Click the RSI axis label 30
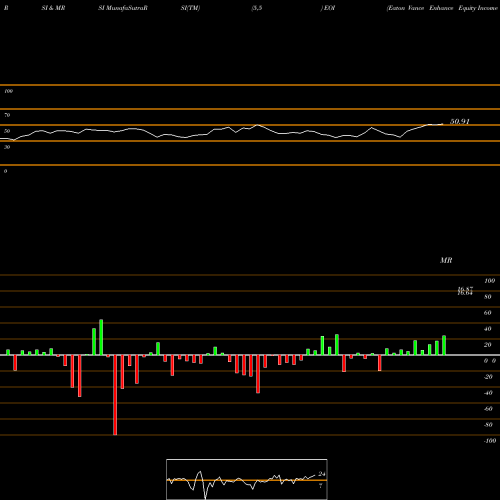The width and height of the screenshot is (500, 500). (x=7, y=147)
